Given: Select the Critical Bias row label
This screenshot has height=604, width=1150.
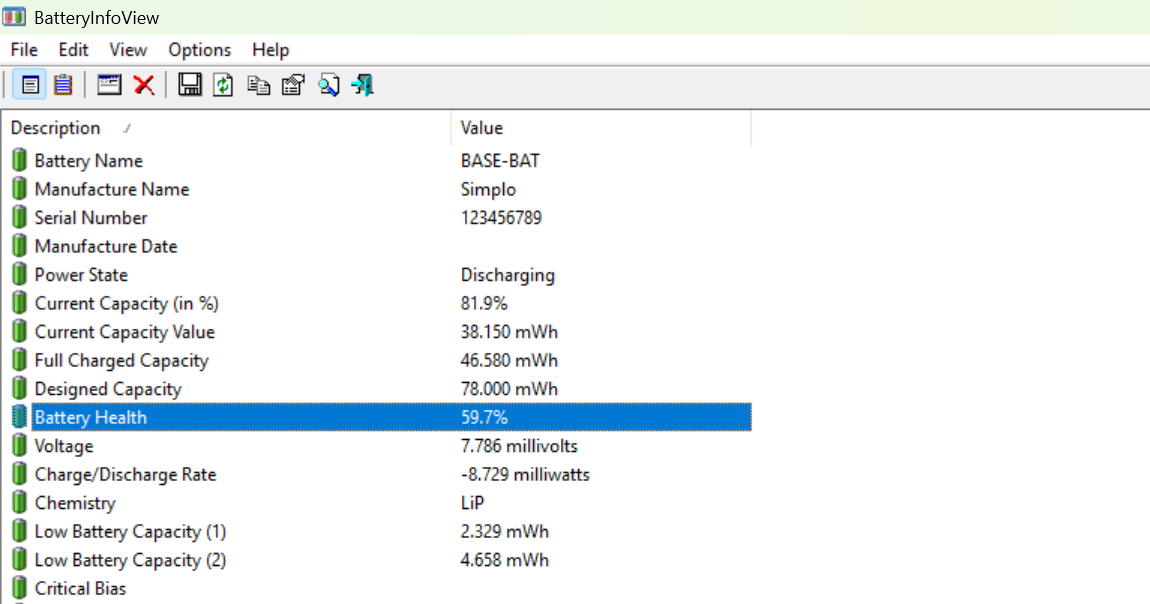Looking at the screenshot, I should (81, 589).
